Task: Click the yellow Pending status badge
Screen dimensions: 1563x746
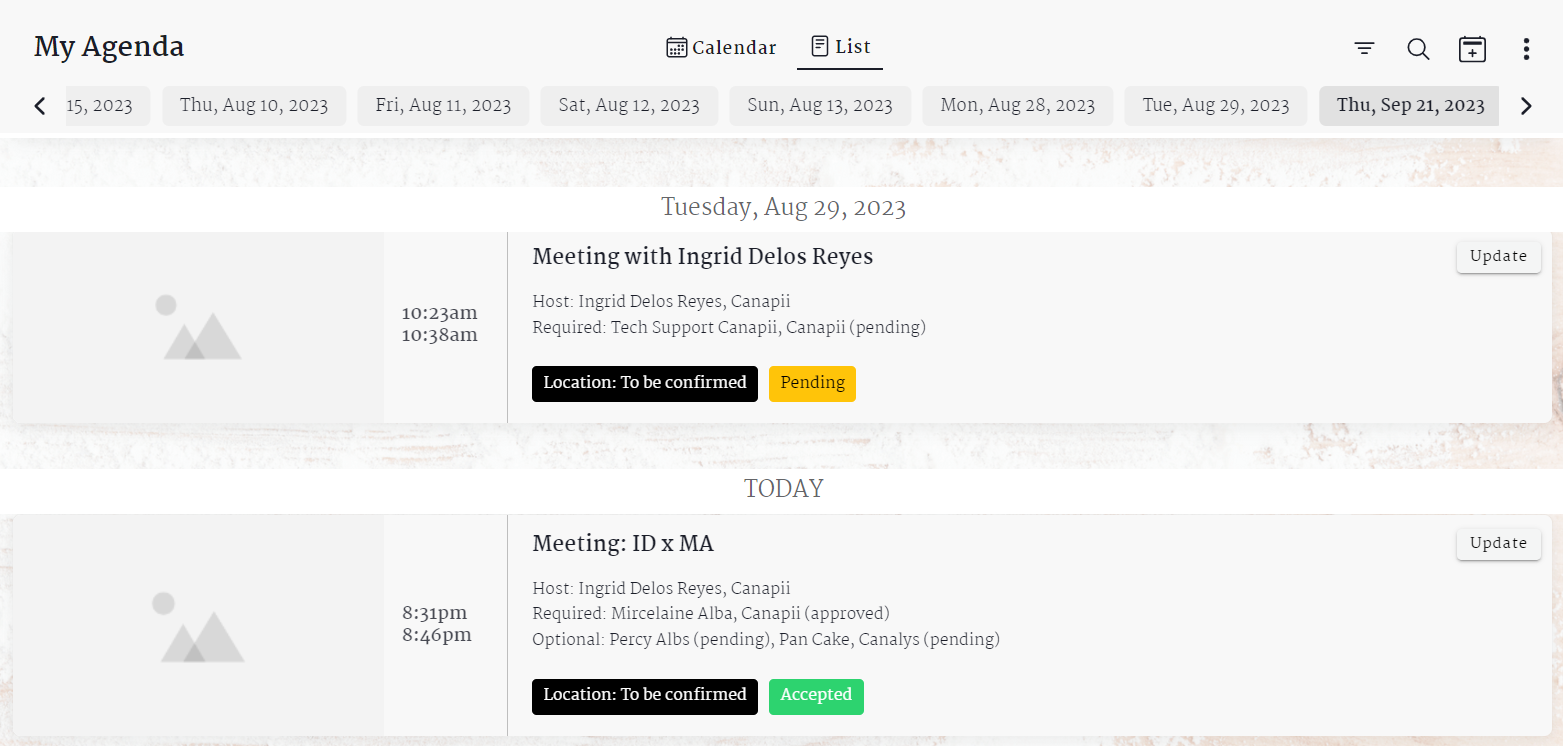Action: [812, 383]
